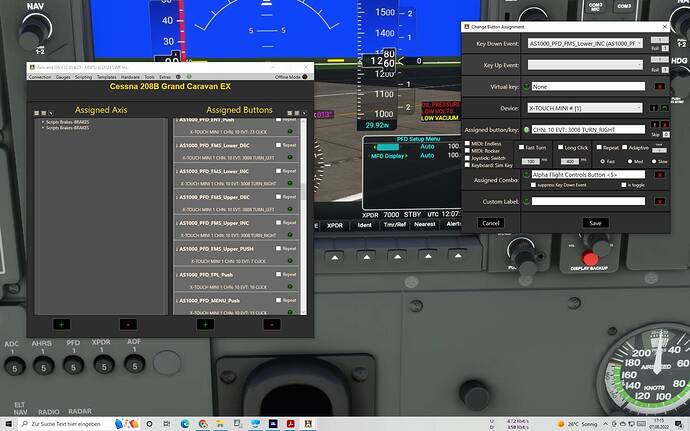690x431 pixels.
Task: Toggle Repeat for AS1000_PFD_FMS_Lower_DEC
Action: pos(279,145)
